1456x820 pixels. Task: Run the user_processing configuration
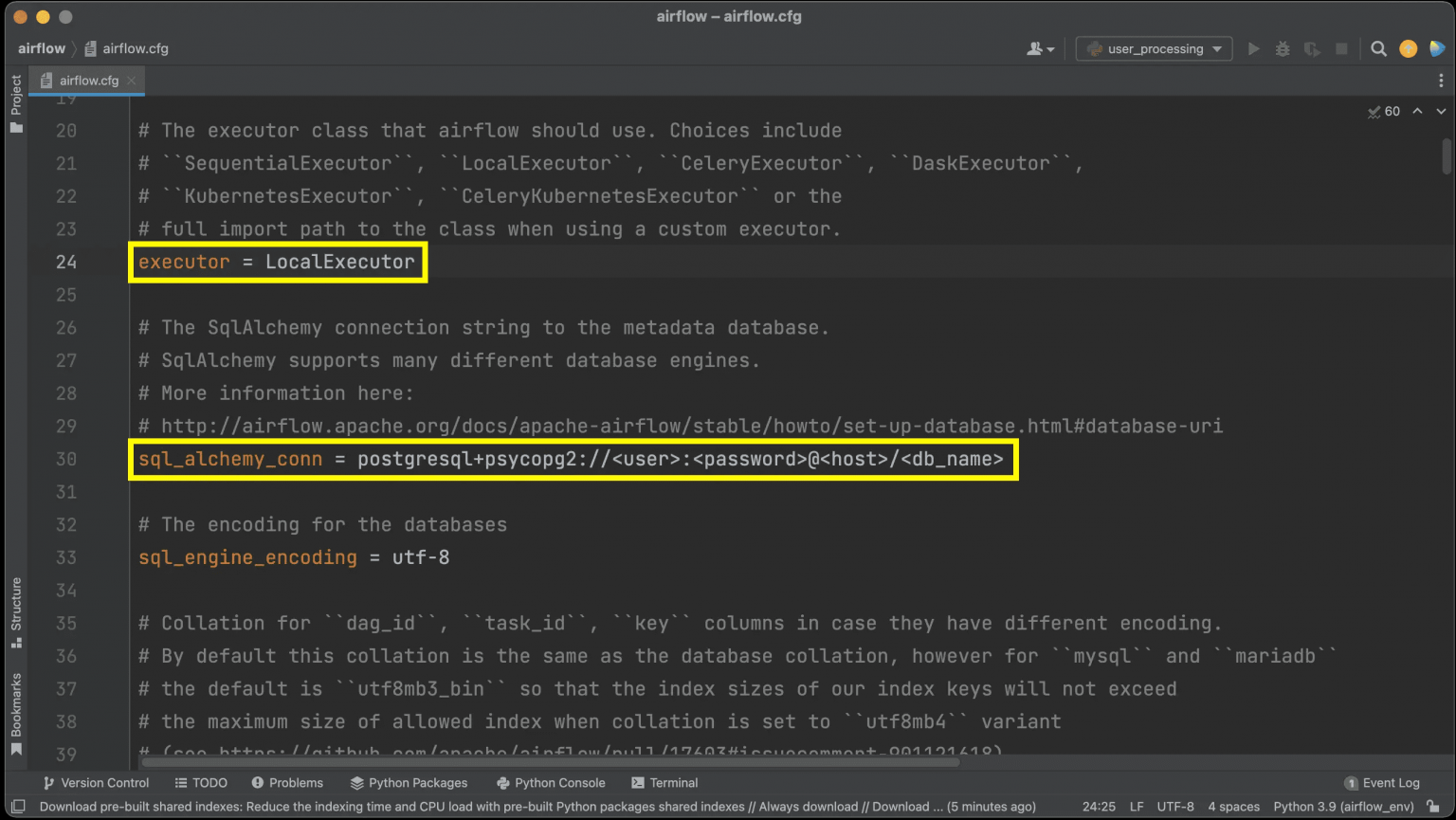(1254, 48)
